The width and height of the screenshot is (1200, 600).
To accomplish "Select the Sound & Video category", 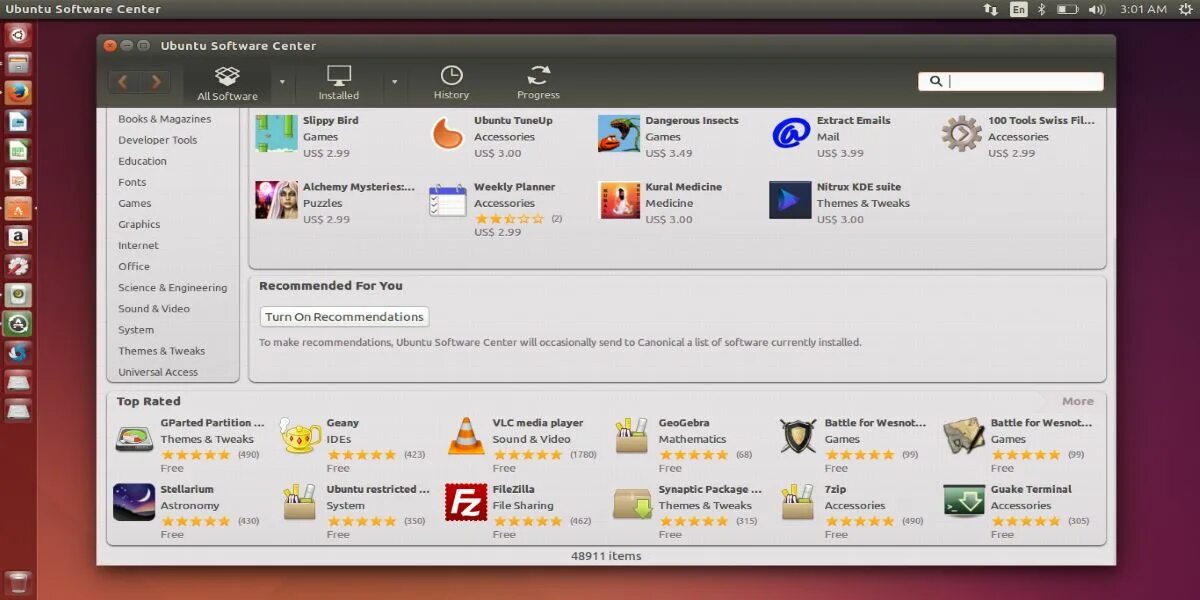I will [154, 308].
